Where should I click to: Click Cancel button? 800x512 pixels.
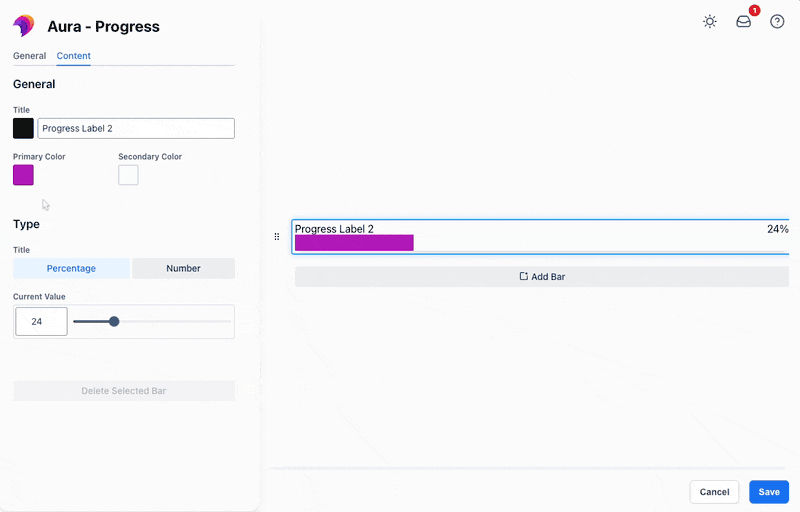tap(714, 492)
